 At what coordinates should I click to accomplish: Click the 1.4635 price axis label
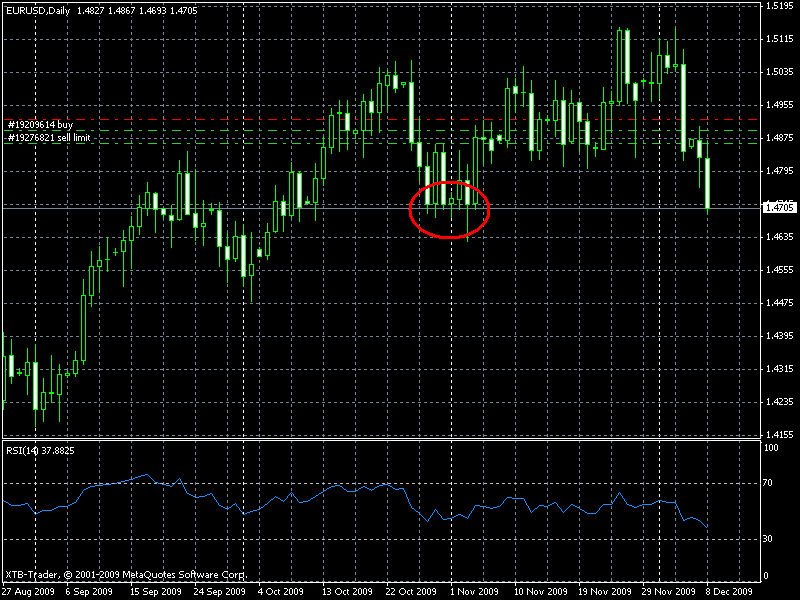(x=780, y=237)
